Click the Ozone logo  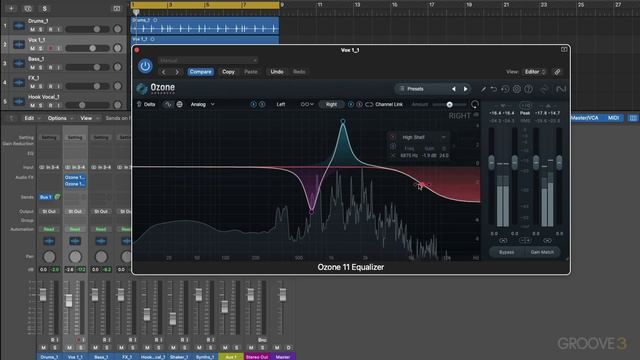point(156,88)
